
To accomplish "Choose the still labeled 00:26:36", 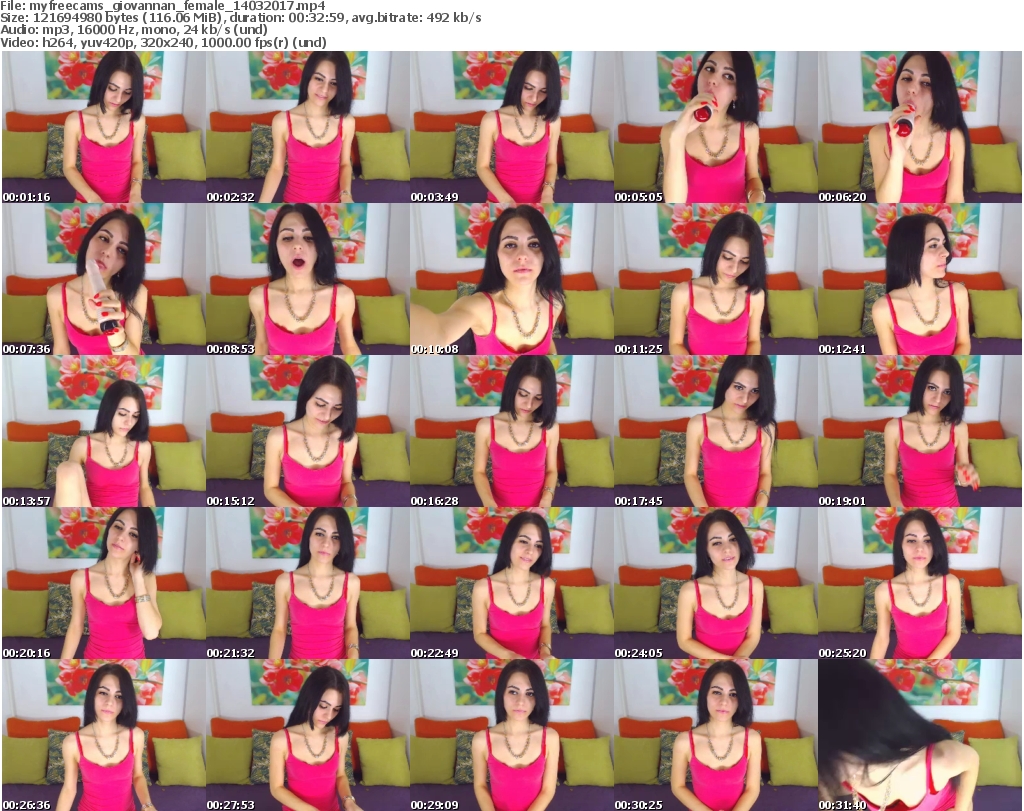I will 104,735.
